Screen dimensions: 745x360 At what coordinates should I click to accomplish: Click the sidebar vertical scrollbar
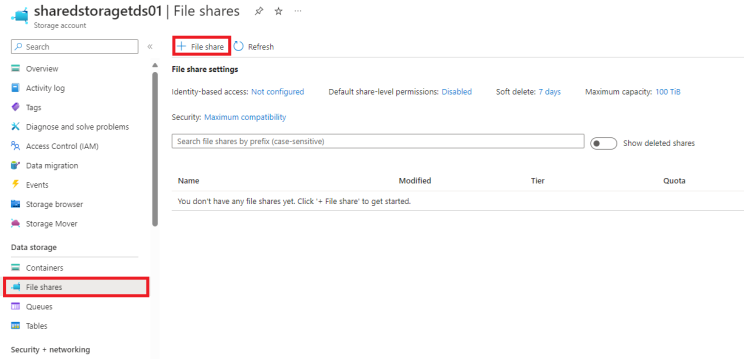(154, 149)
